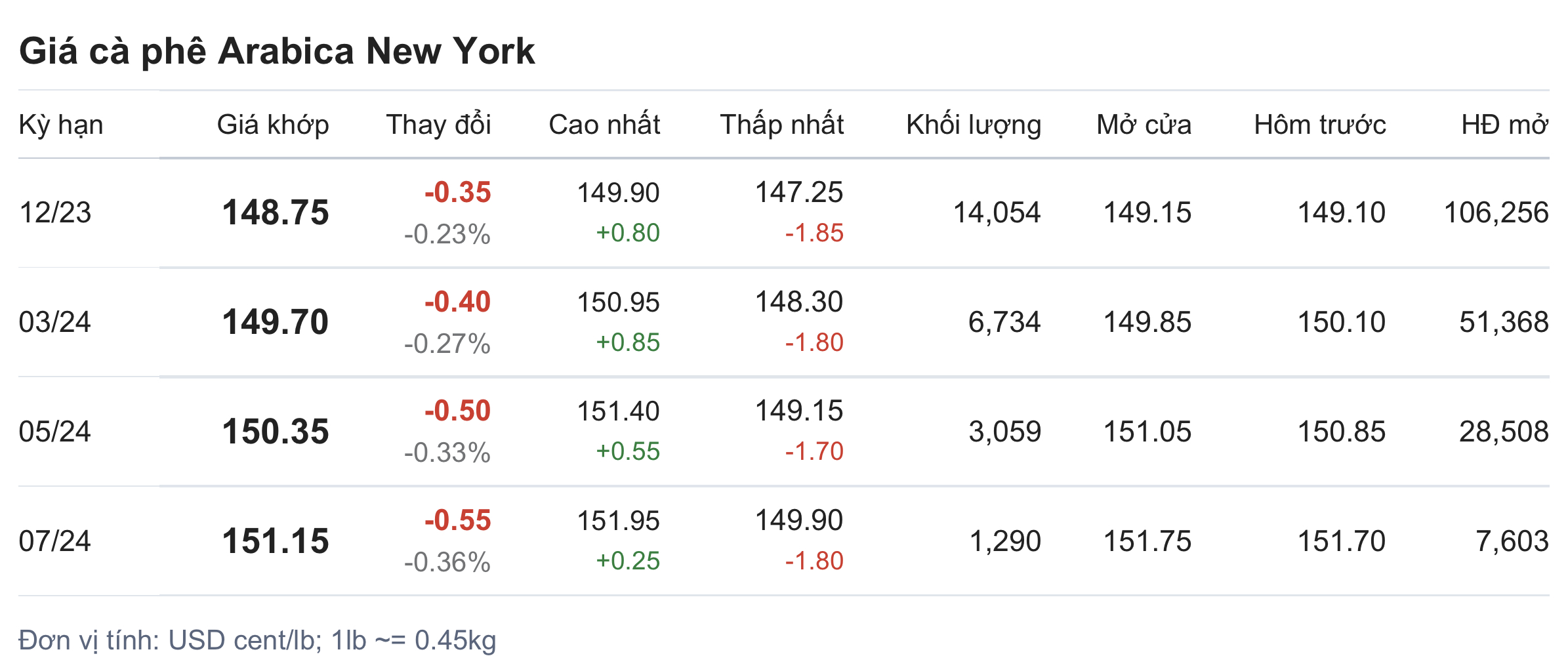This screenshot has width=1568, height=656.
Task: Select the matched price 150.35
Action: 276,432
